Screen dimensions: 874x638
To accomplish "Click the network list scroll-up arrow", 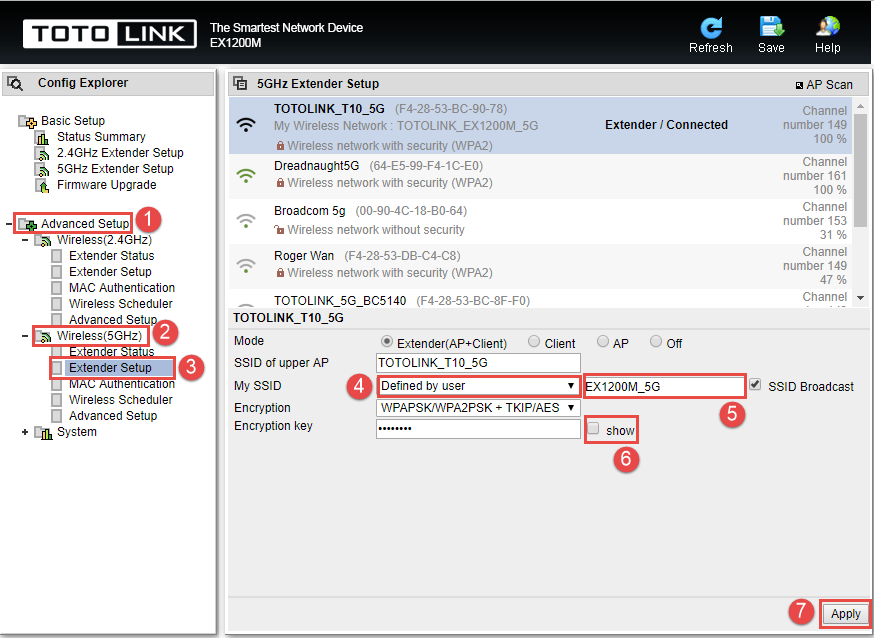I will coord(860,106).
